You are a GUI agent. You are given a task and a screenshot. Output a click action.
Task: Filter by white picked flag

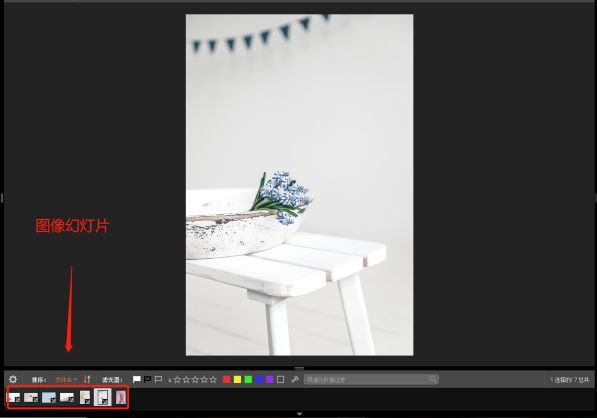pyautogui.click(x=137, y=379)
